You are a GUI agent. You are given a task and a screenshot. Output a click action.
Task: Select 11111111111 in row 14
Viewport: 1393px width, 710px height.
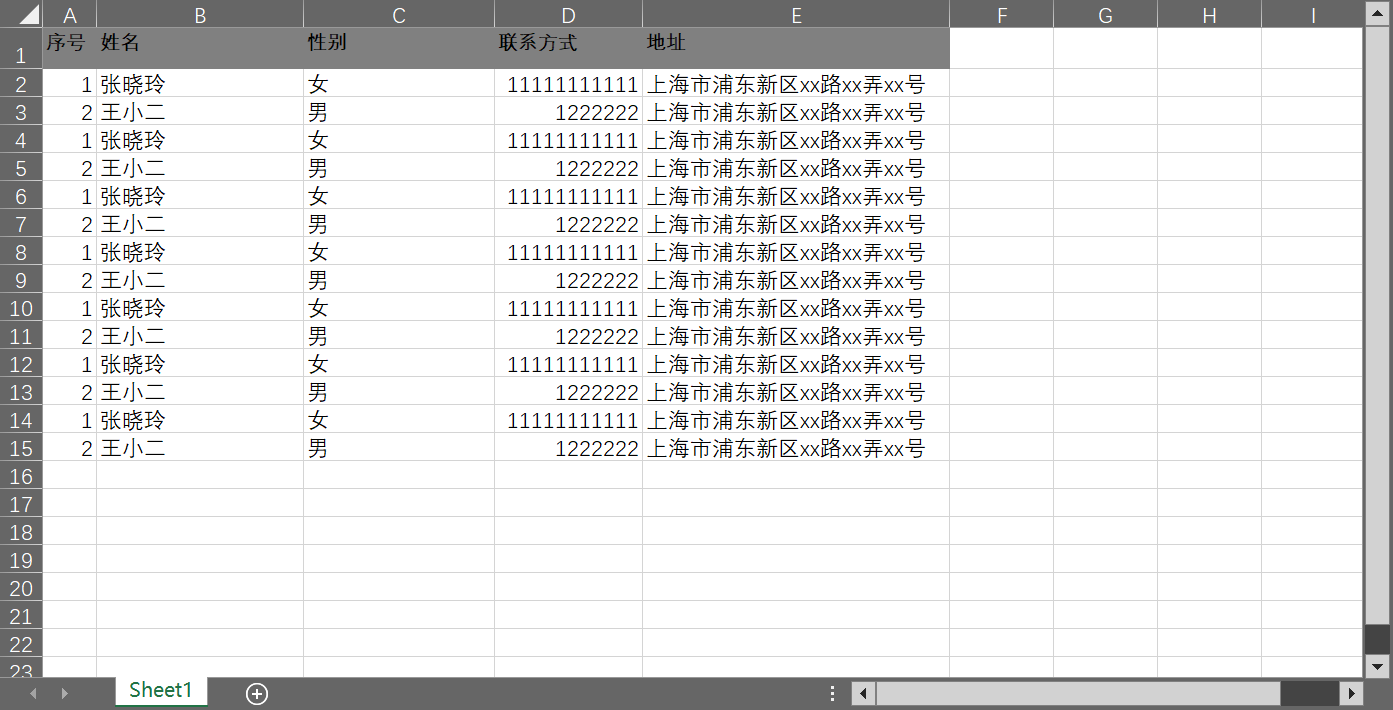tap(569, 419)
